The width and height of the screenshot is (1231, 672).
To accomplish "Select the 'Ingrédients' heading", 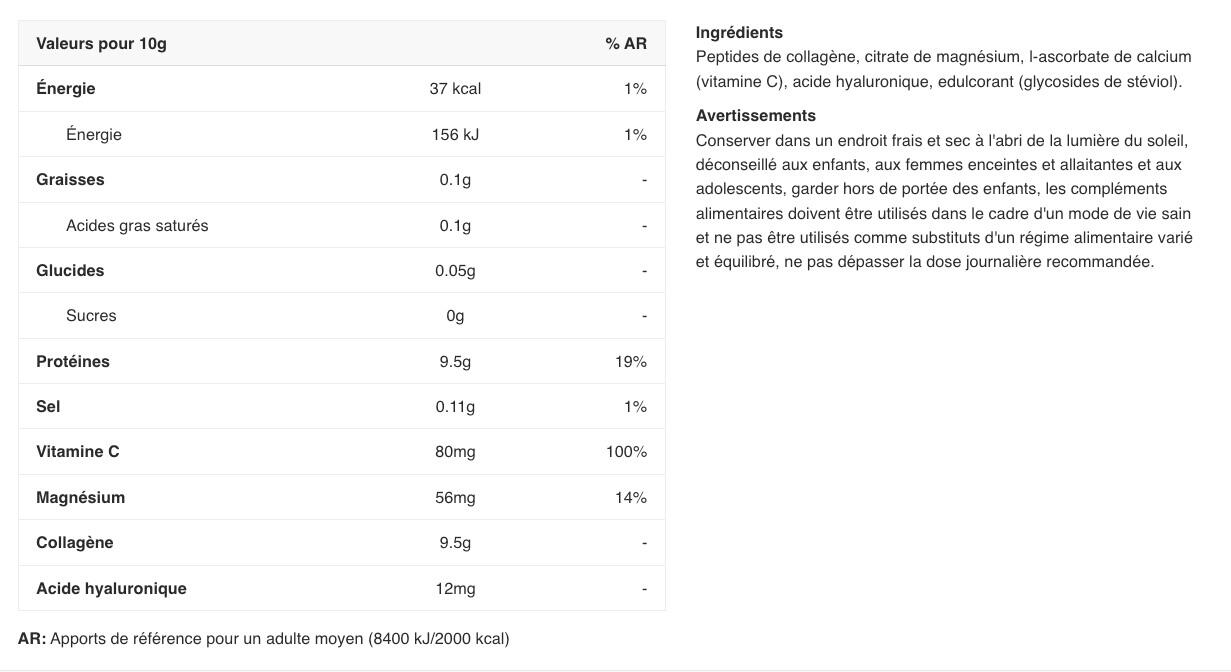I will pos(739,32).
